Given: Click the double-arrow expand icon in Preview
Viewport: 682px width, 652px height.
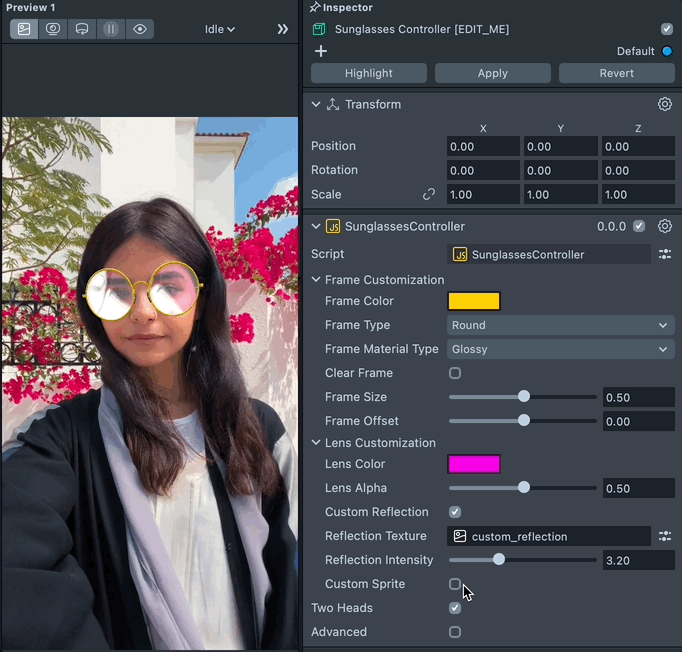Looking at the screenshot, I should pos(282,29).
